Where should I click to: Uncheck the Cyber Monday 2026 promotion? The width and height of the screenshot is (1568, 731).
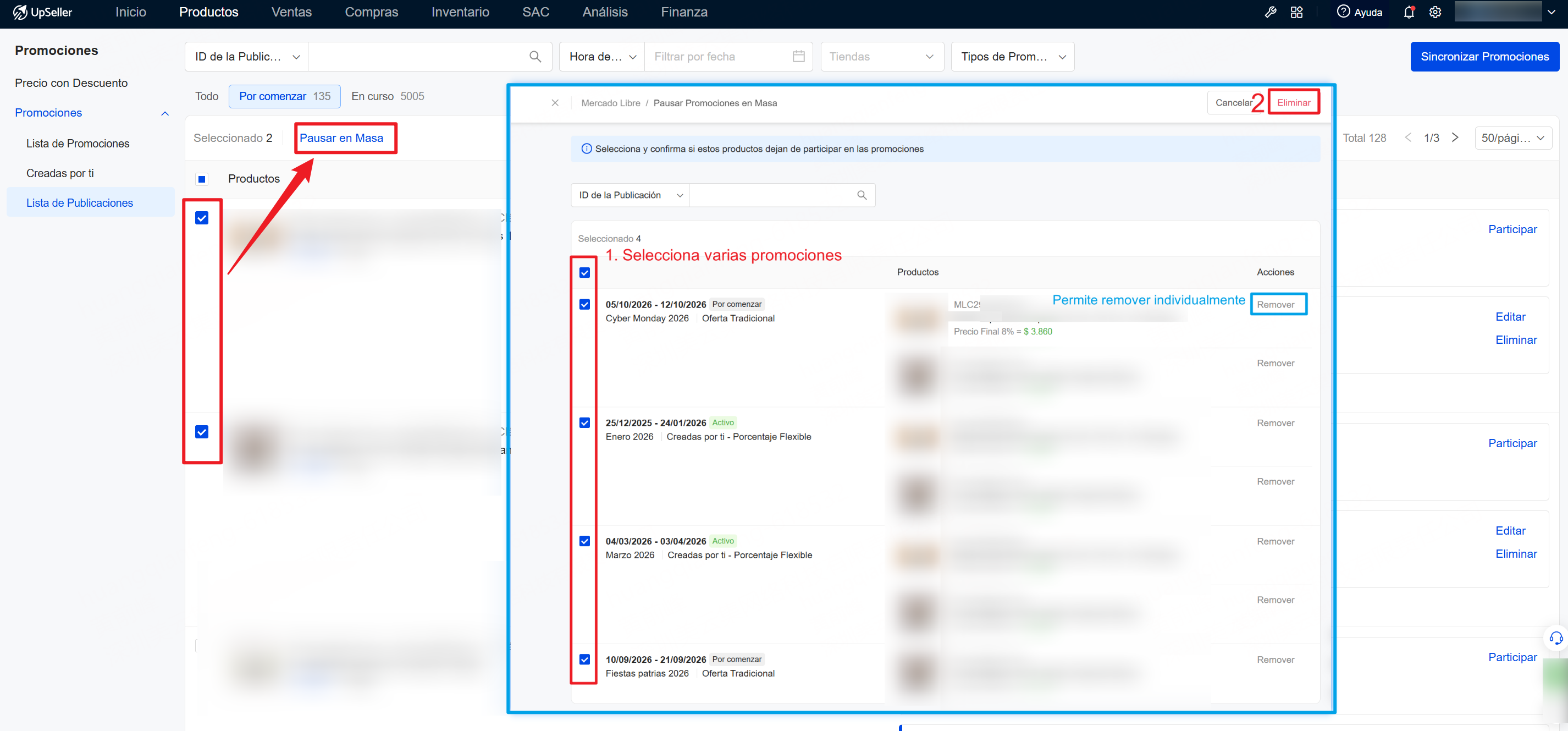click(x=584, y=304)
